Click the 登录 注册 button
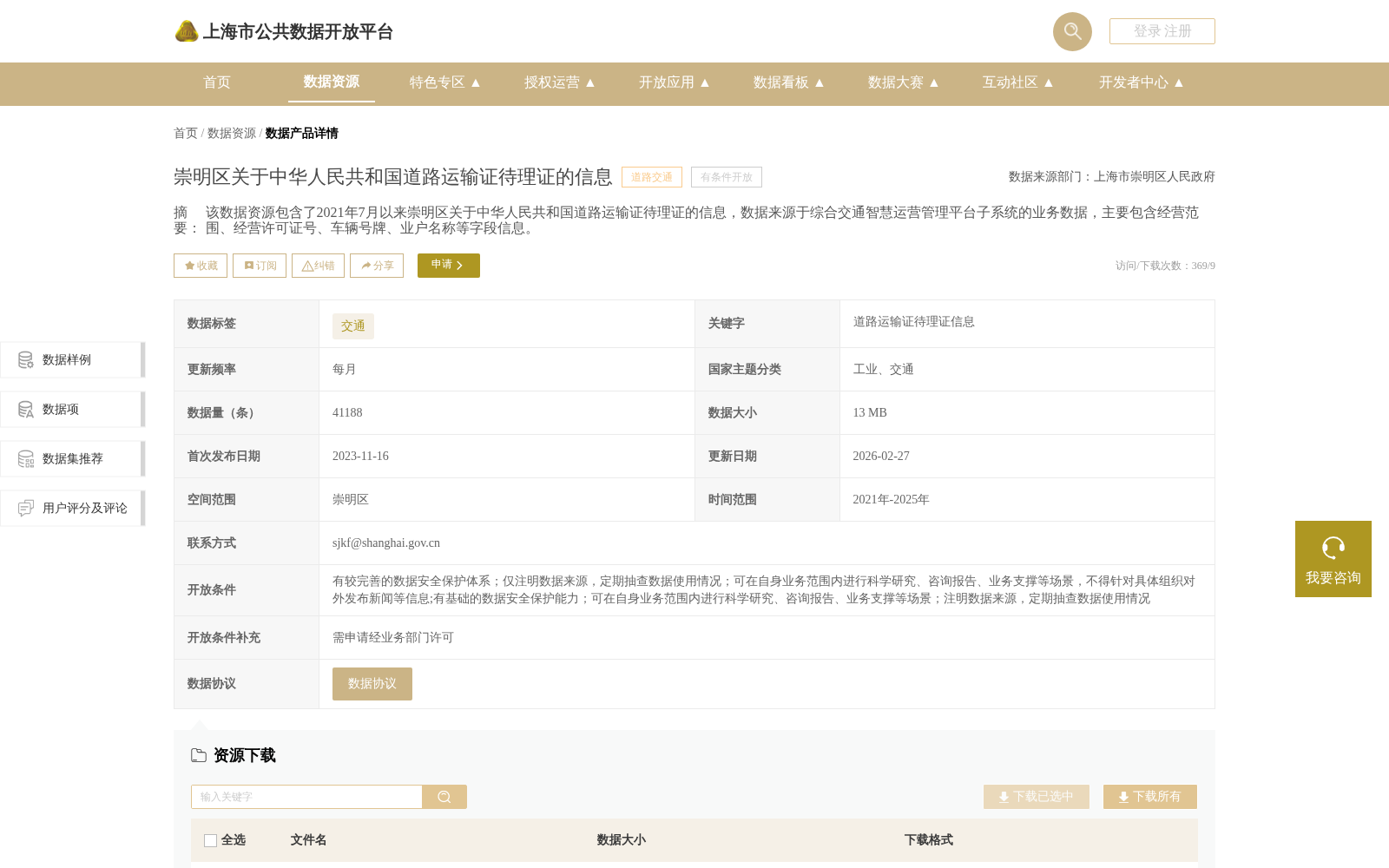 click(x=1162, y=31)
